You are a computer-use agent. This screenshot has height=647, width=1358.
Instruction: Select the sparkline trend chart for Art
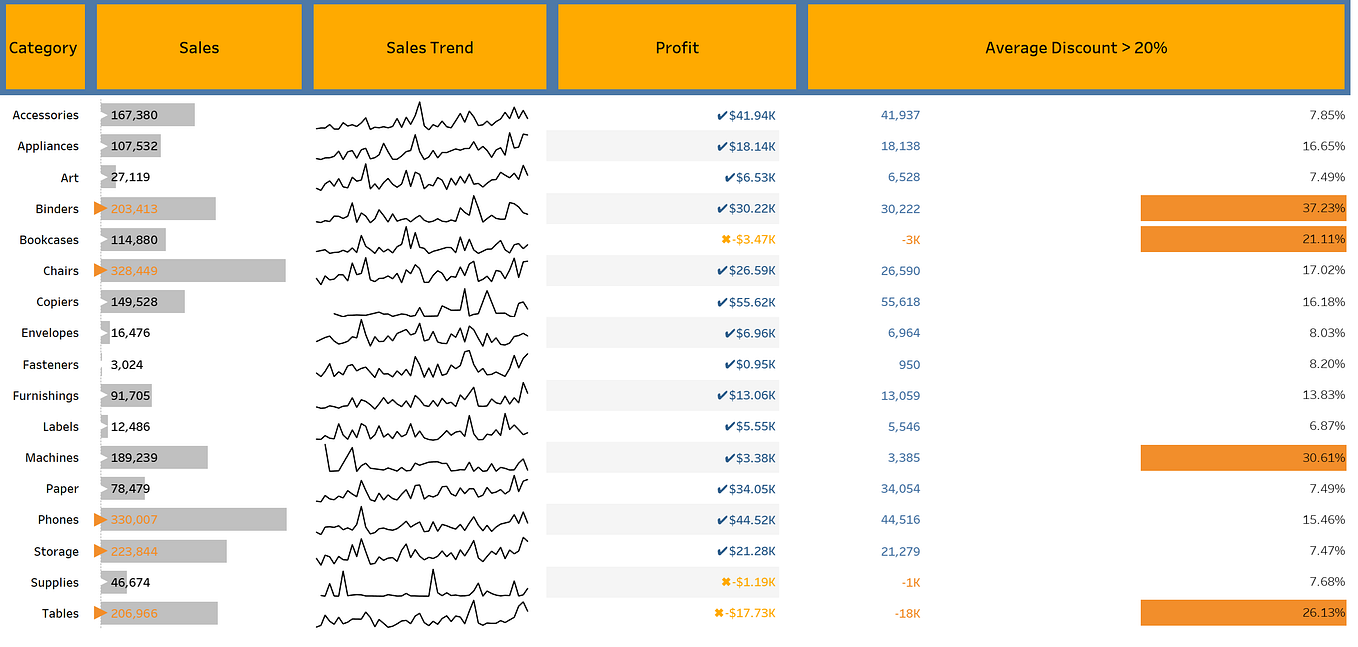coord(422,177)
